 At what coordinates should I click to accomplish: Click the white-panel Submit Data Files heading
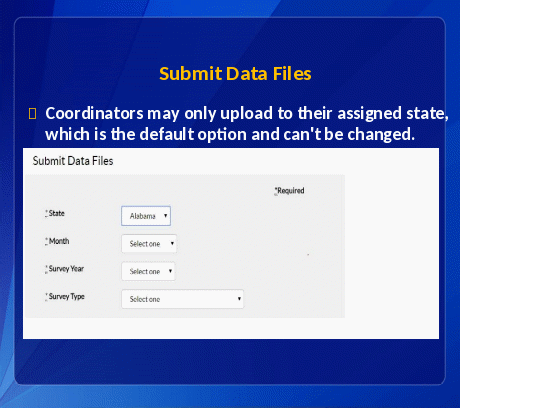73,161
